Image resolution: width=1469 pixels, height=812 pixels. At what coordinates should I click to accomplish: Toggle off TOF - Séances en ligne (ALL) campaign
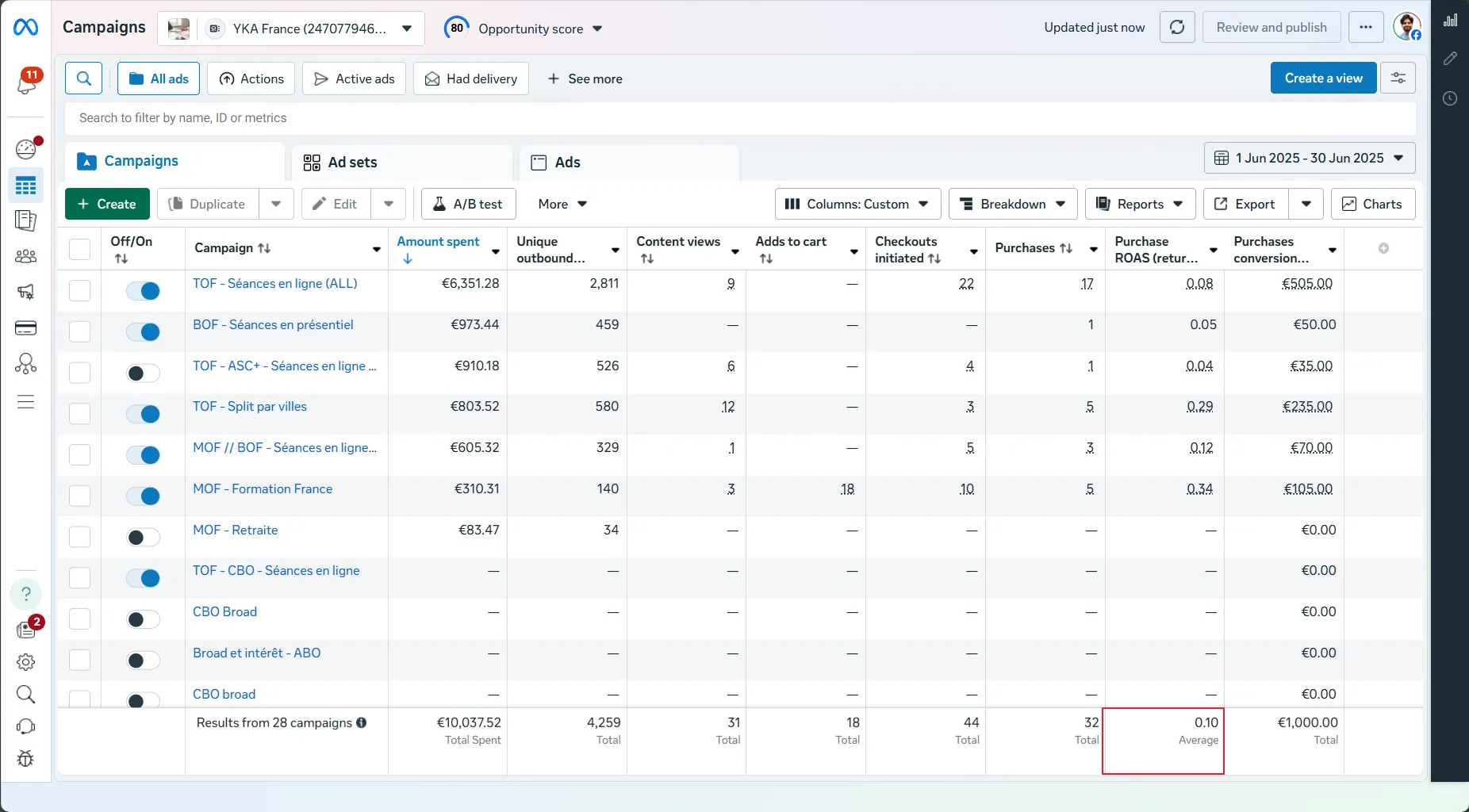coord(144,291)
